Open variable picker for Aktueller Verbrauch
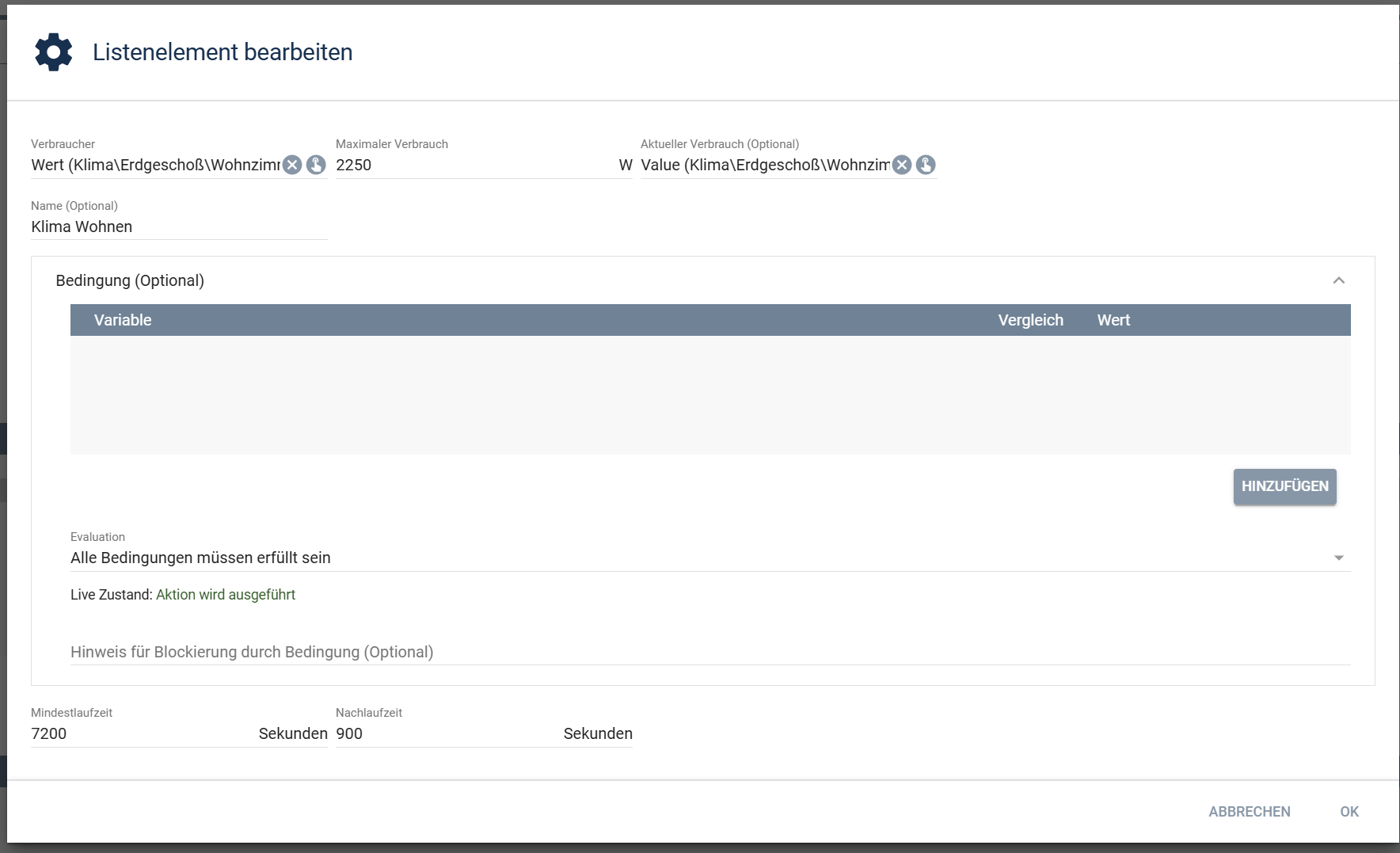Image resolution: width=1400 pixels, height=853 pixels. coord(926,165)
